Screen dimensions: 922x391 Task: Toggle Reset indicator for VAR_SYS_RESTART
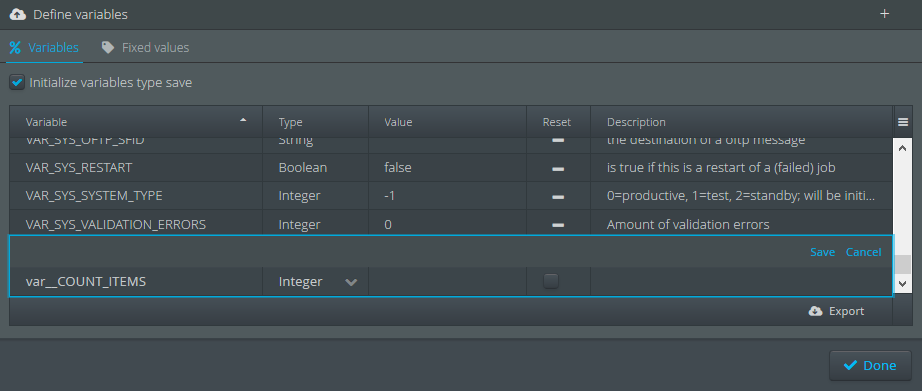coord(558,168)
